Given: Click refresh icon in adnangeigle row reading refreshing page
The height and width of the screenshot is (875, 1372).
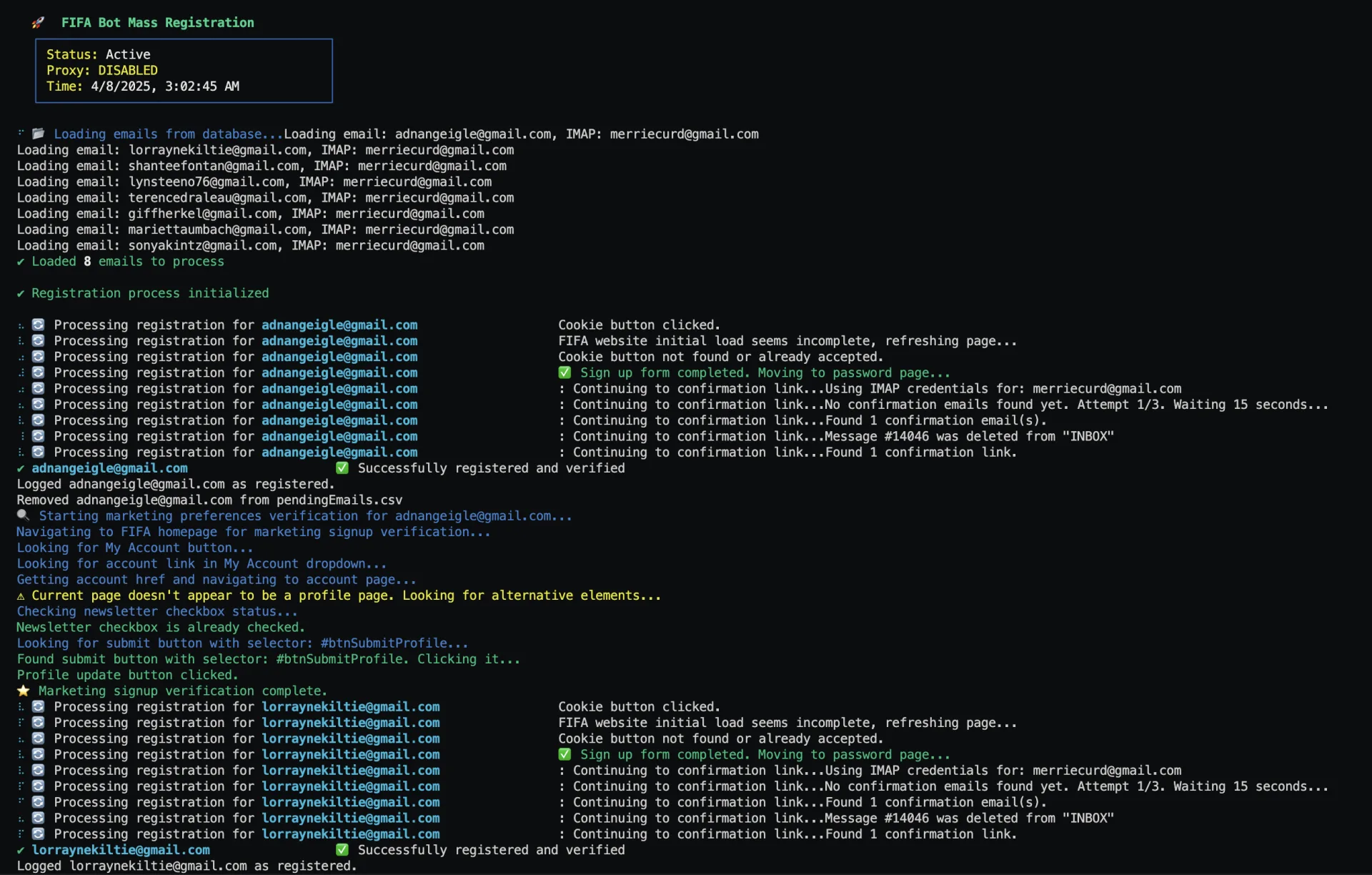Looking at the screenshot, I should (39, 341).
